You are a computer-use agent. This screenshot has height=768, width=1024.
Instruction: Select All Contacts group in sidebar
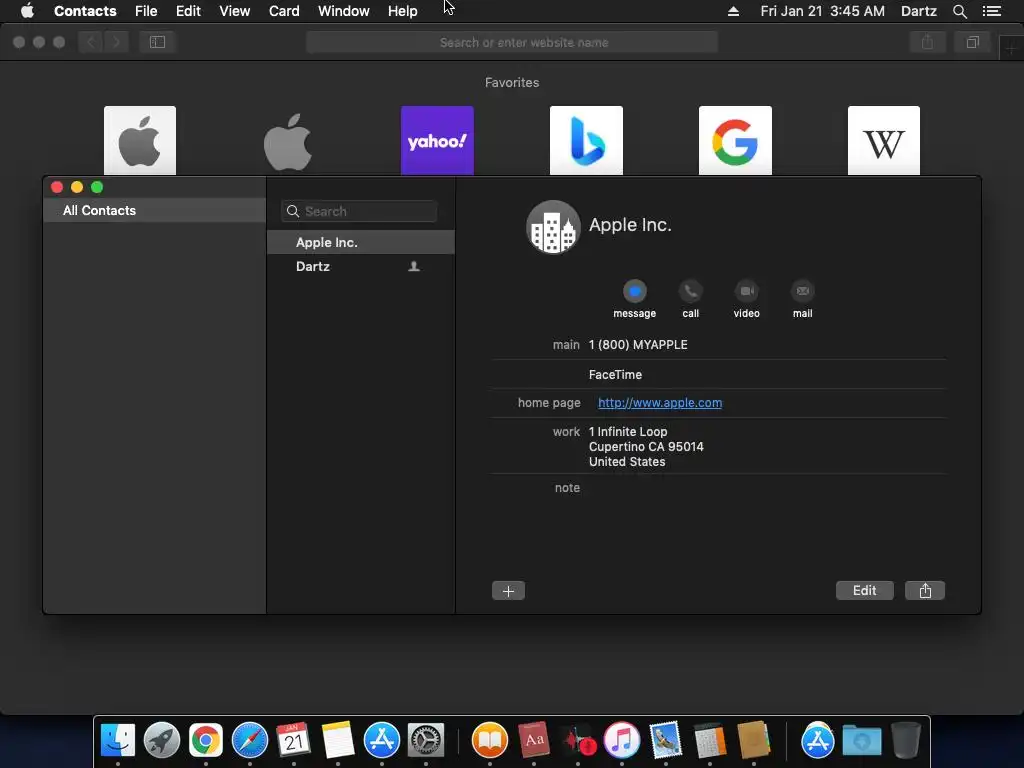point(155,210)
